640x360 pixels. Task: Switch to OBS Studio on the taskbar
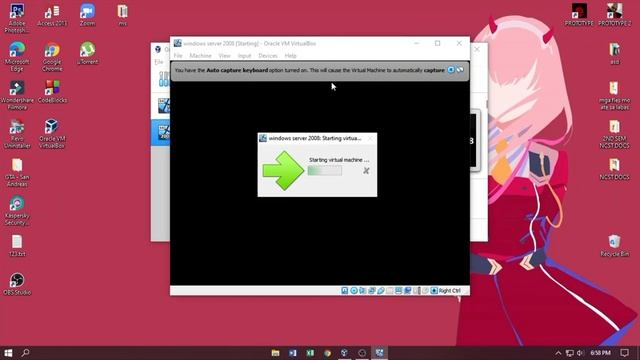(x=362, y=353)
